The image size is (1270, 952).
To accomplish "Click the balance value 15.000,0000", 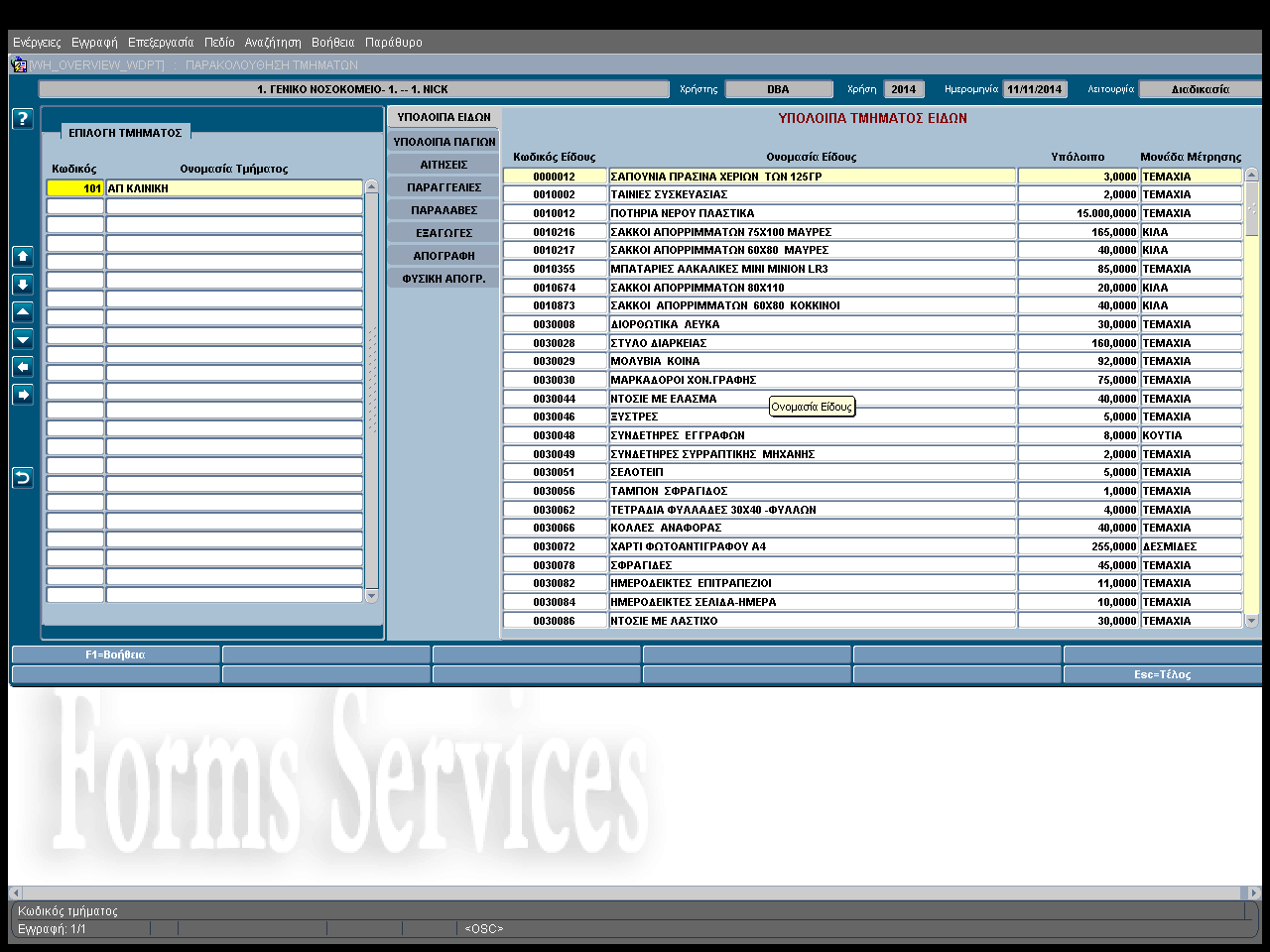I will (1079, 213).
